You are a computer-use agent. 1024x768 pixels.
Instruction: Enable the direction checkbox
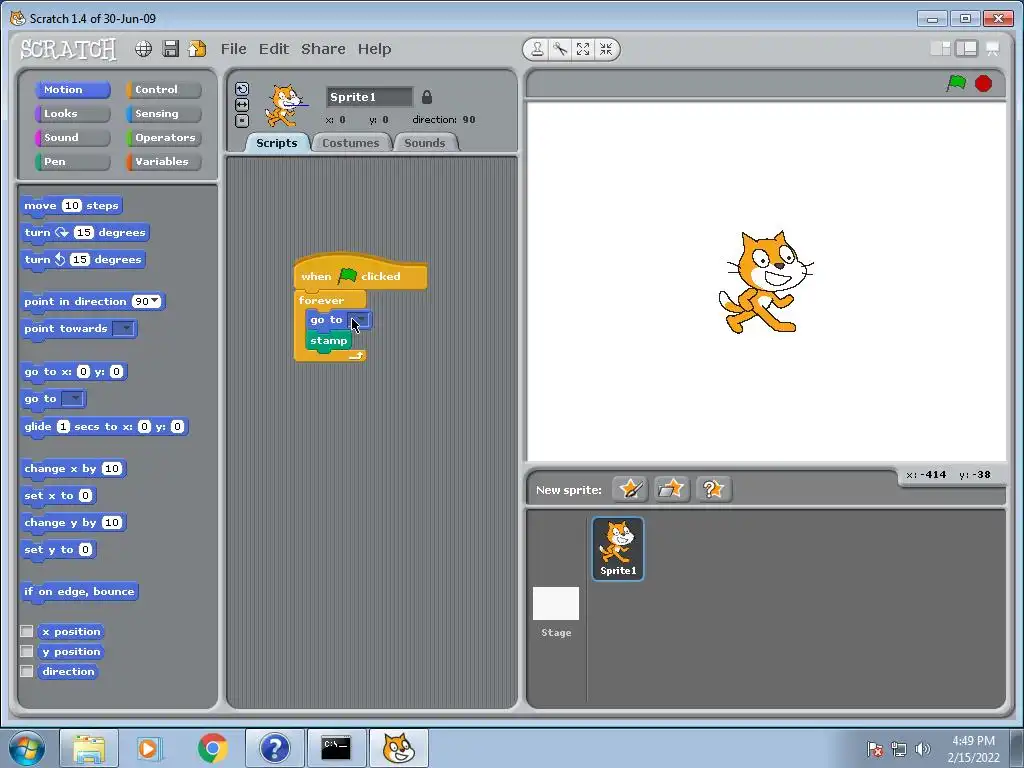tap(27, 671)
